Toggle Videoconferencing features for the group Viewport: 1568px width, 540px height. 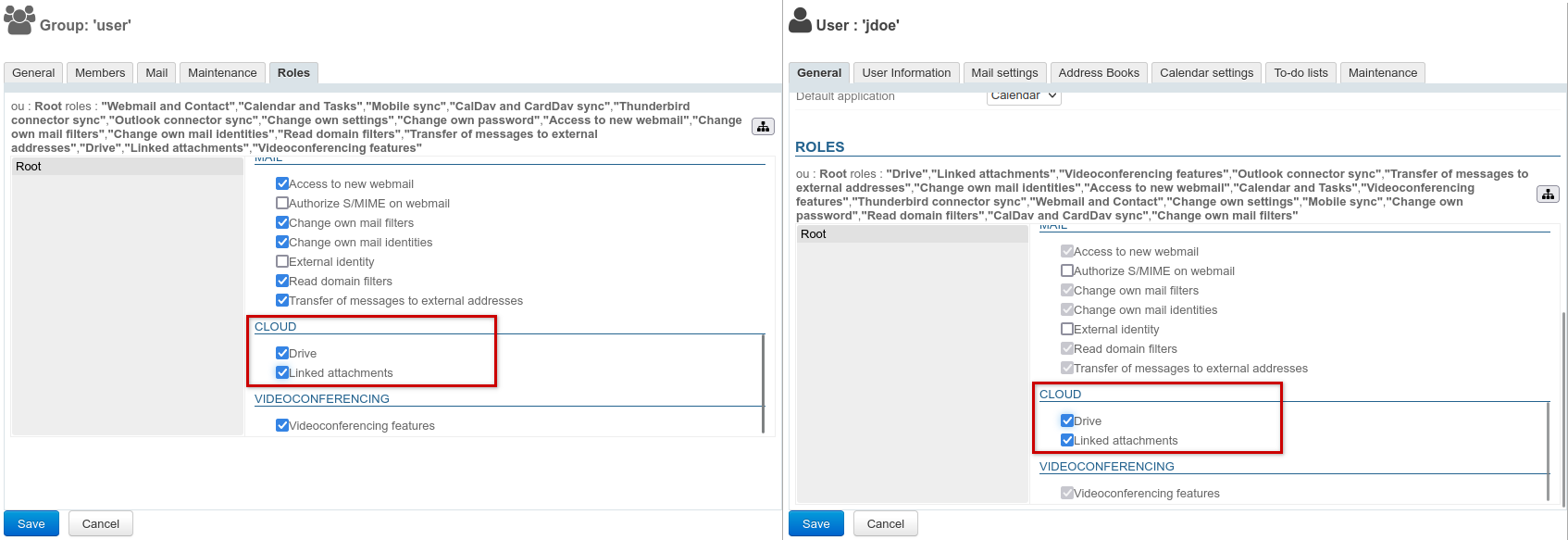click(282, 425)
